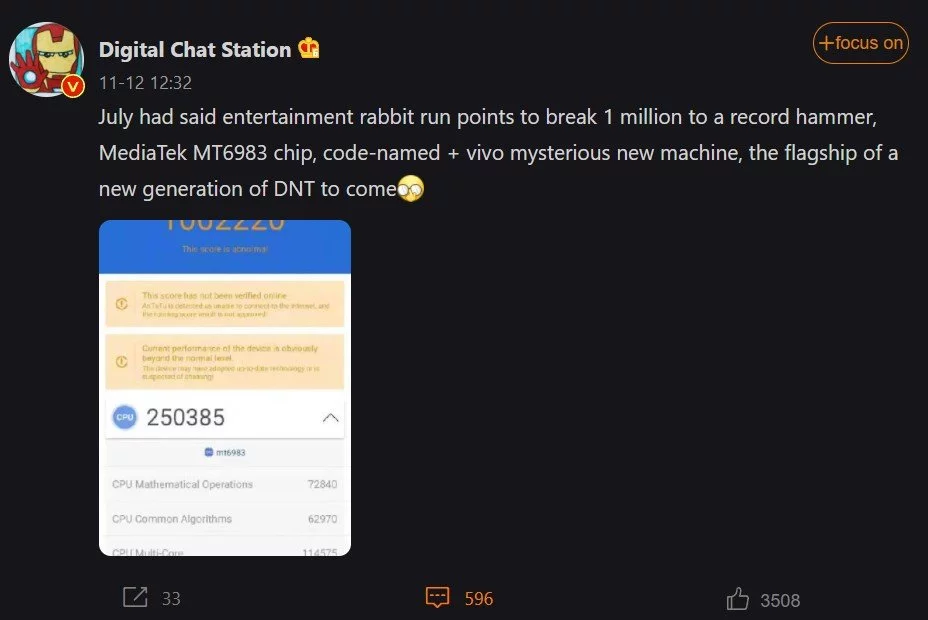
Task: Follow the account with '+focus on'
Action: 860,43
